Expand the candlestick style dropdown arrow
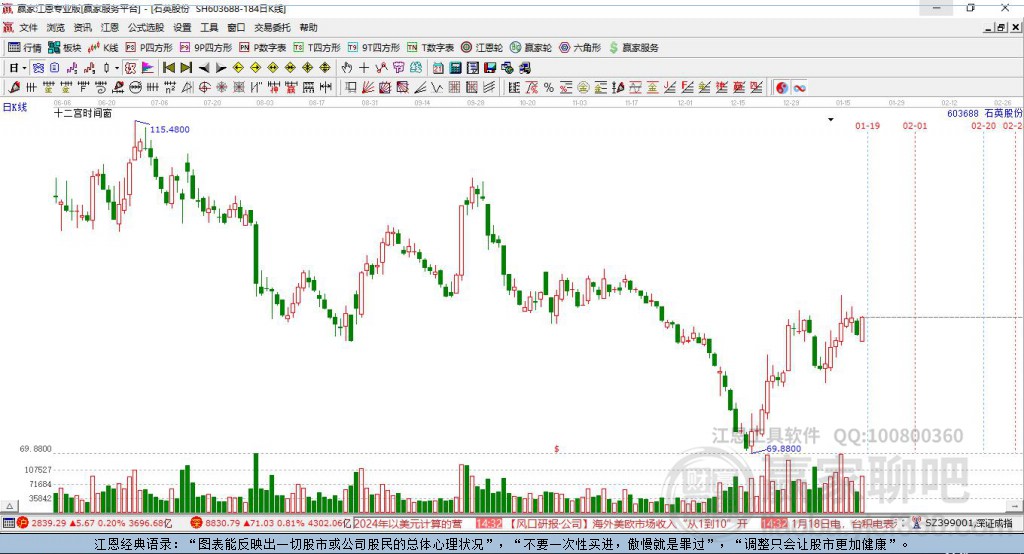1024x554 pixels. point(117,68)
